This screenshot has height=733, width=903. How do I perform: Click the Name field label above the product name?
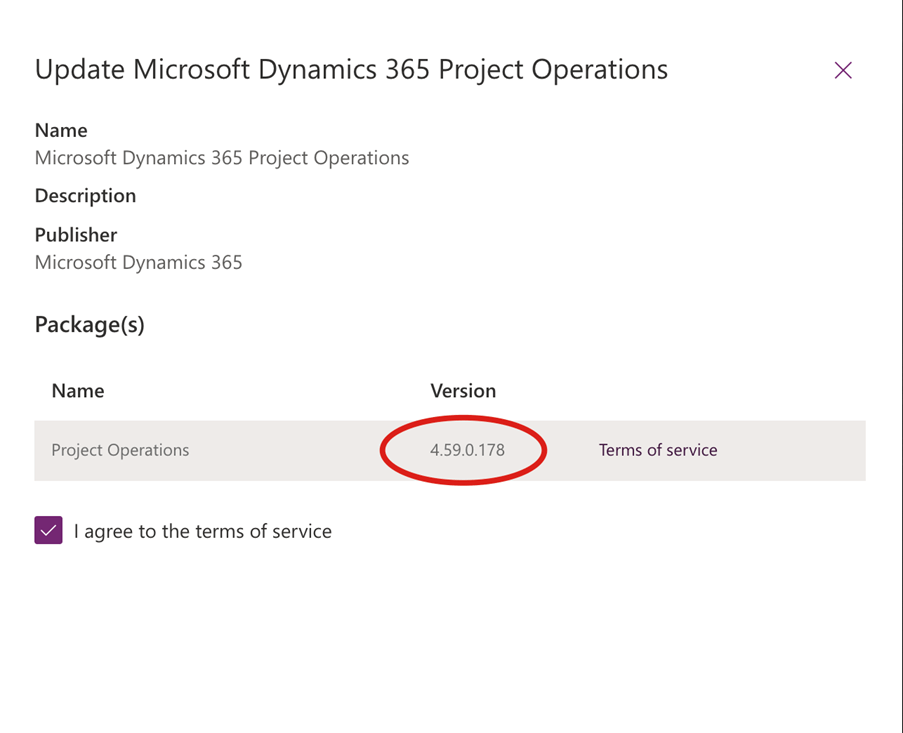click(61, 130)
